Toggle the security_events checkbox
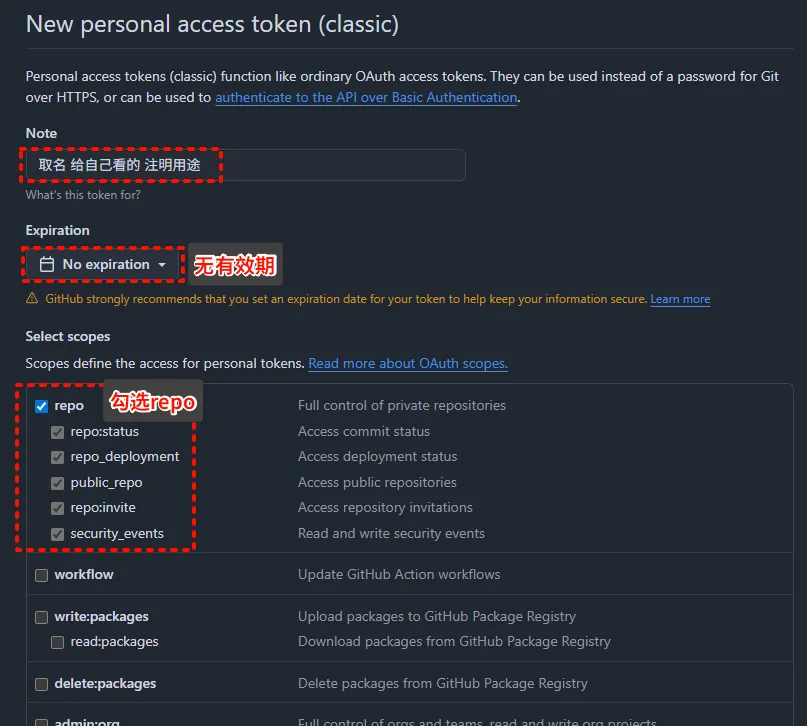807x726 pixels. pos(58,534)
